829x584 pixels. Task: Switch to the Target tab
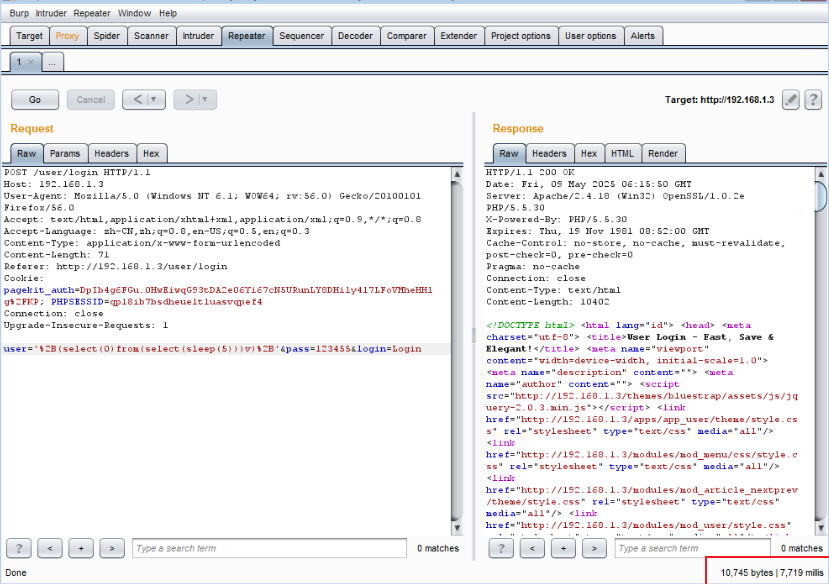click(x=30, y=36)
